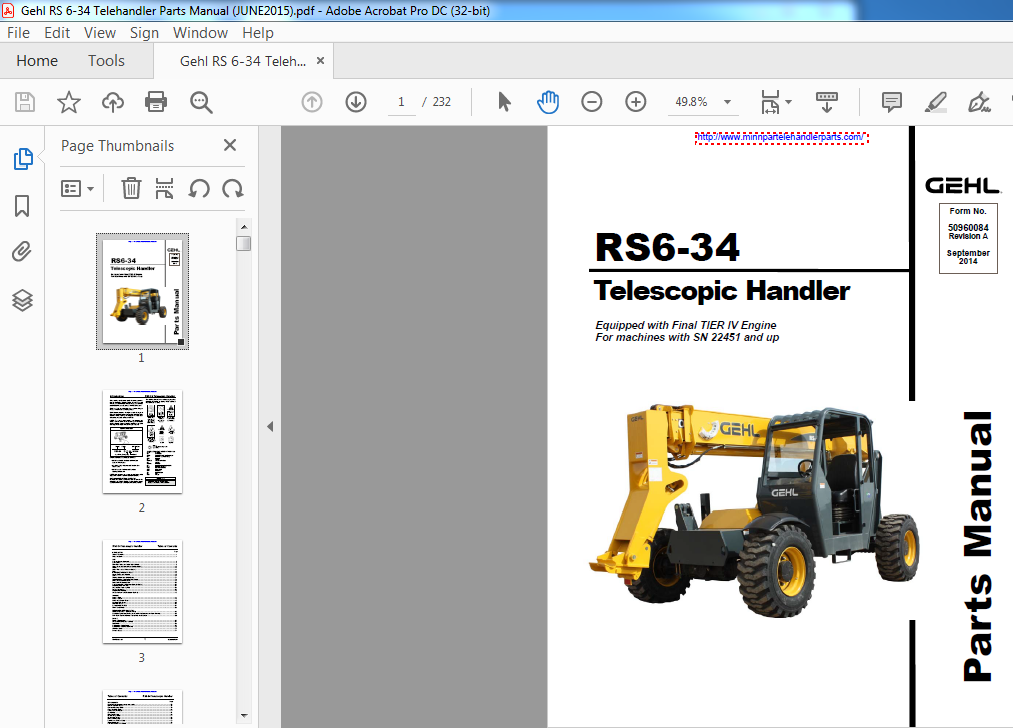Click the thumbnails scrollbar up arrow

[244, 227]
